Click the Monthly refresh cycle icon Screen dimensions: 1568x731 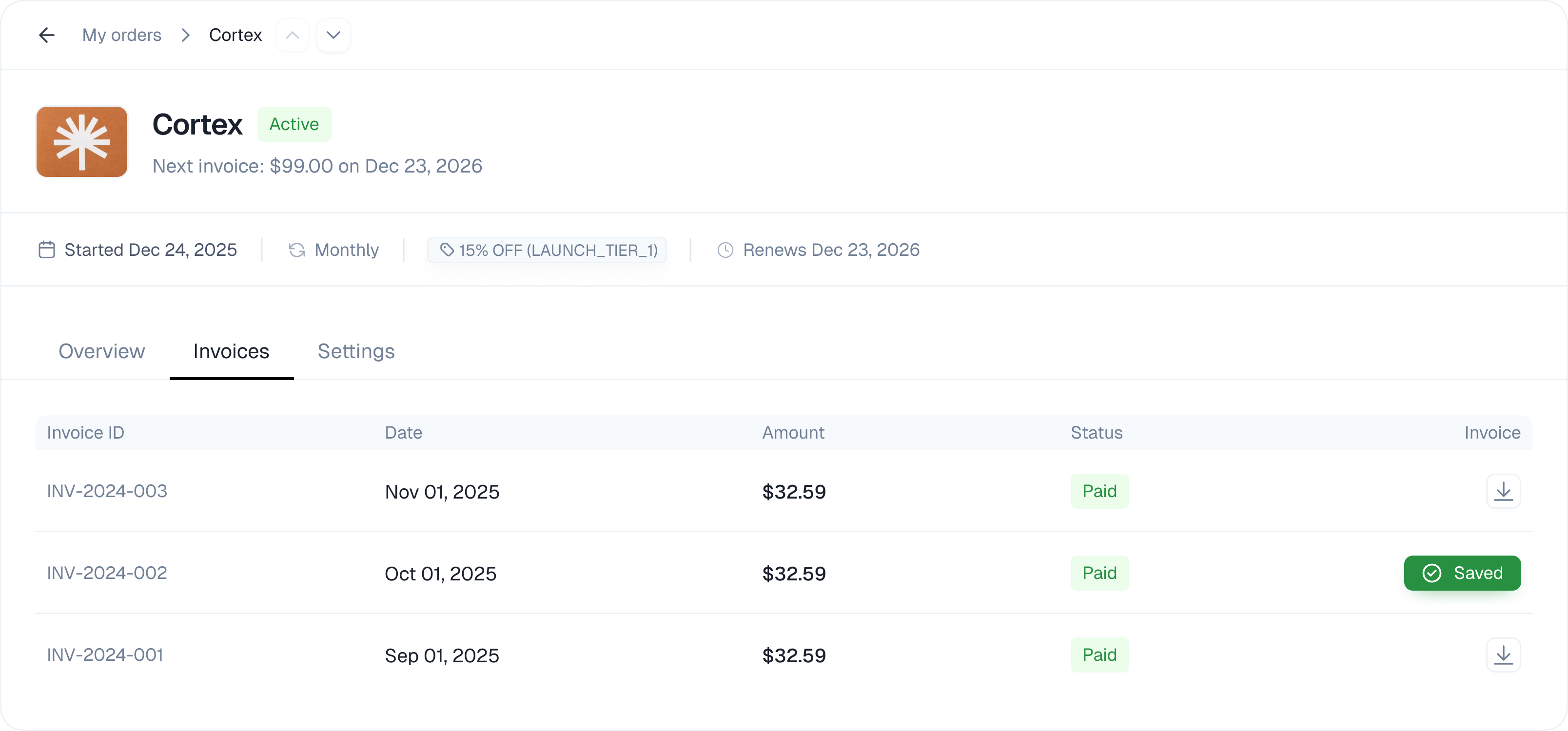tap(297, 250)
